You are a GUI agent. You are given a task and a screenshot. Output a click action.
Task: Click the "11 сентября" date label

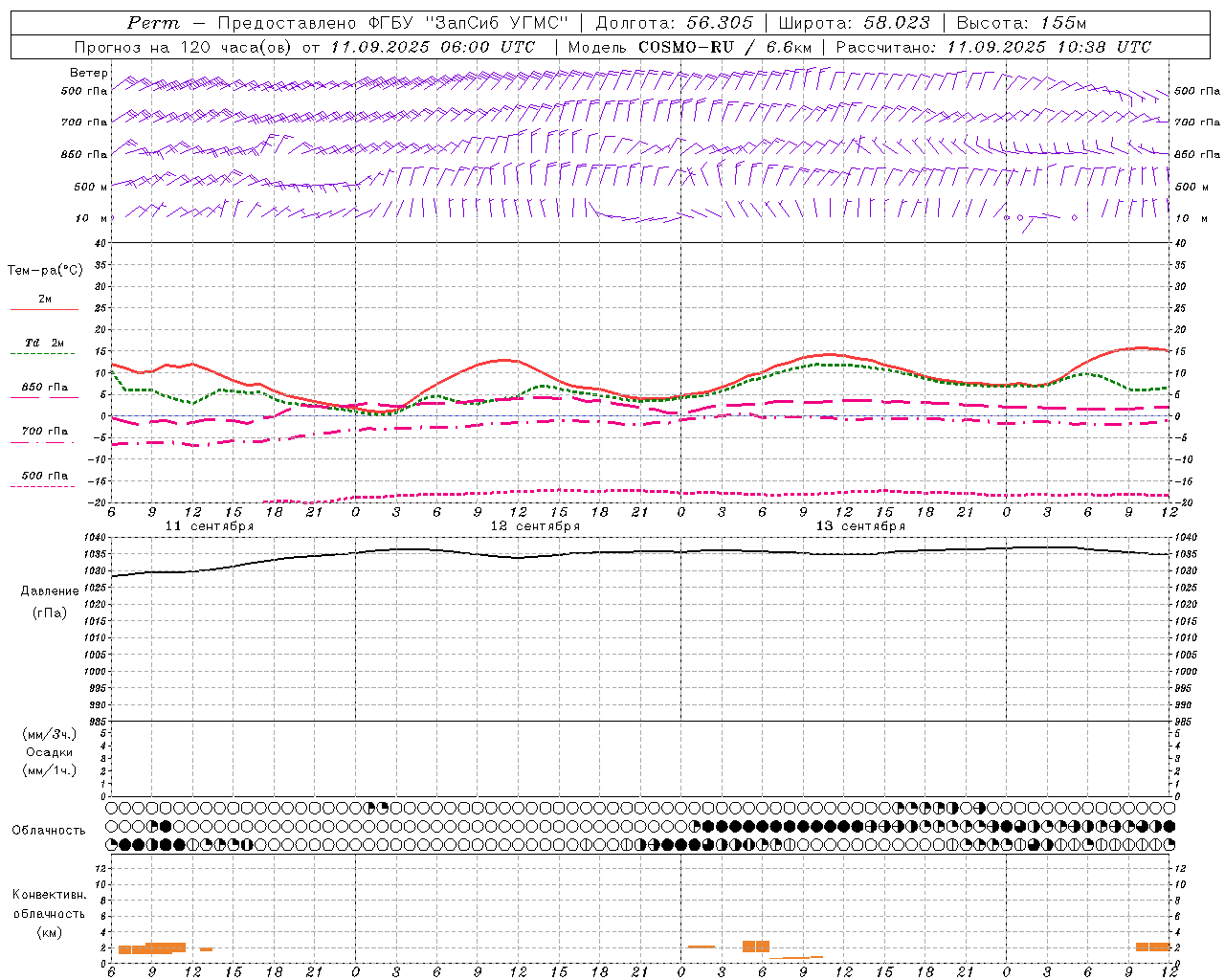[210, 526]
